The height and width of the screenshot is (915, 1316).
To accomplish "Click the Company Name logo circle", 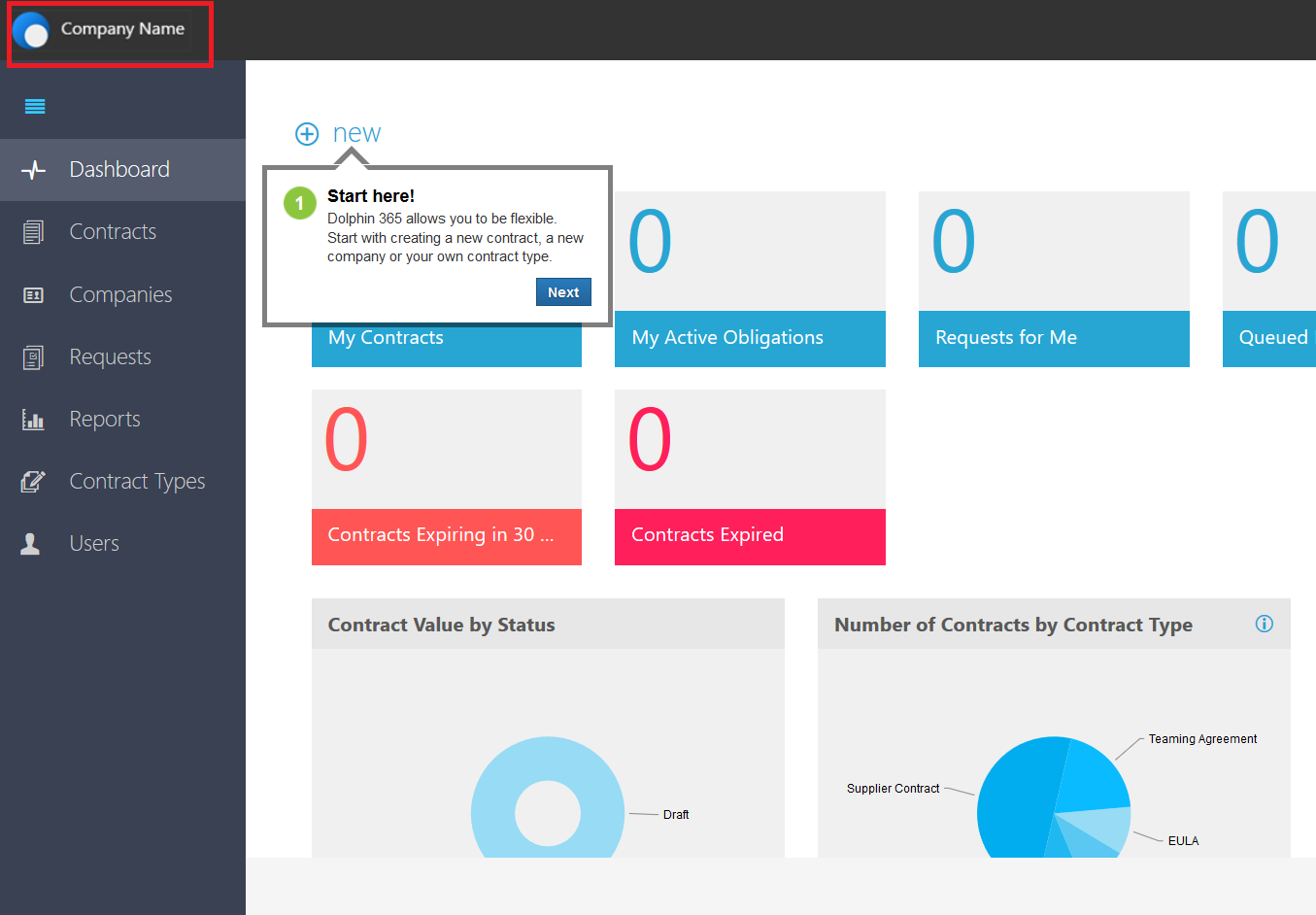I will click(31, 30).
